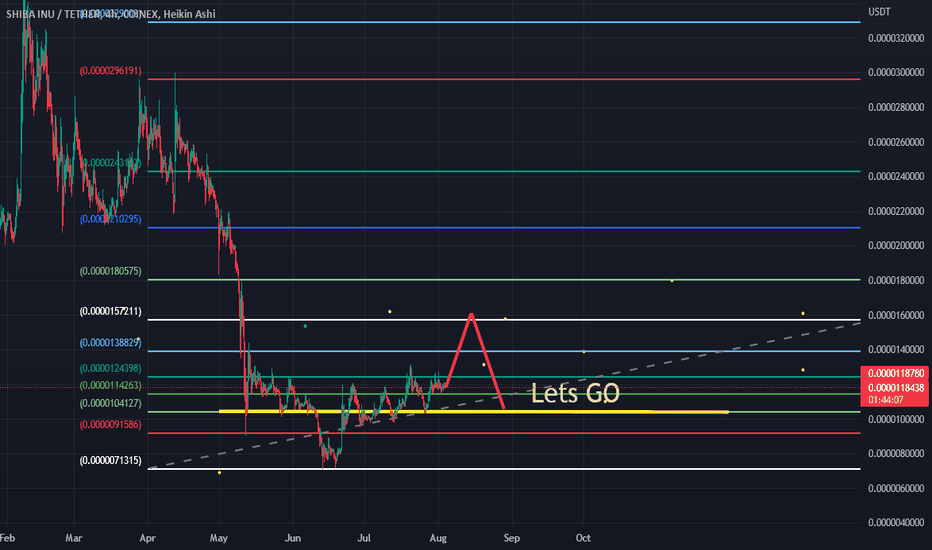Click price scale value 0.0000100000

(x=896, y=419)
